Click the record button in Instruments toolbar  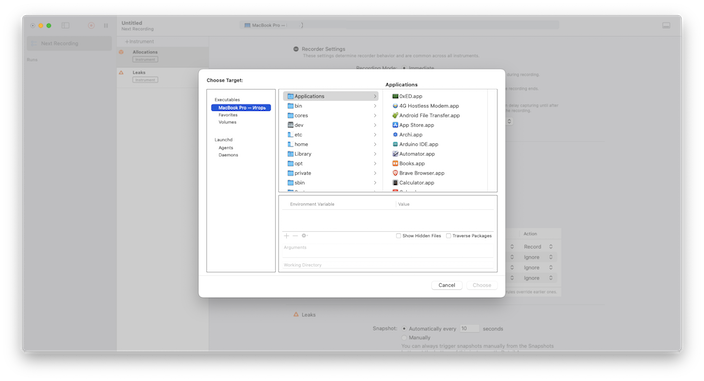point(91,26)
